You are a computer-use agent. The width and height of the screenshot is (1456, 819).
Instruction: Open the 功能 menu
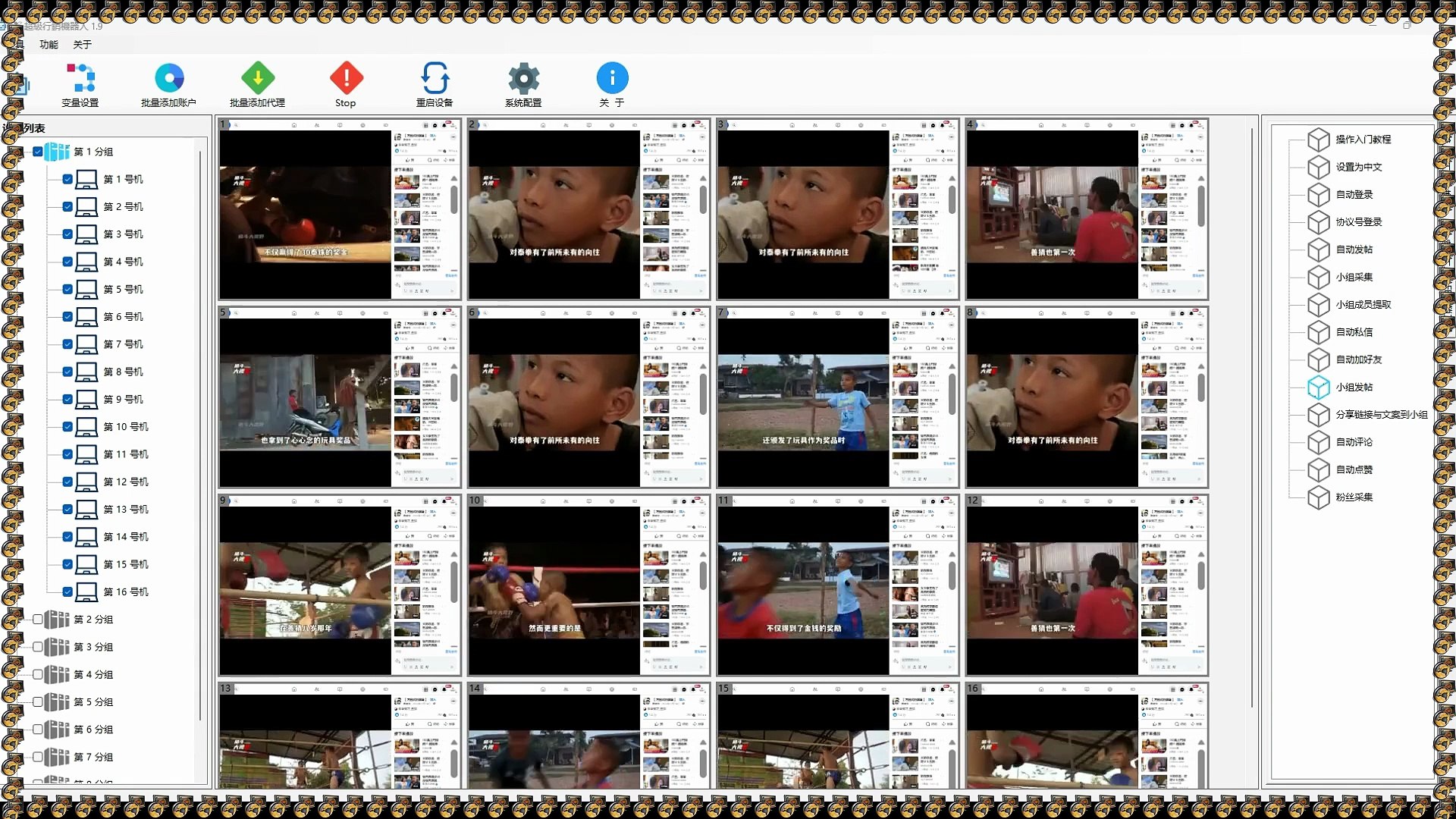[x=49, y=45]
